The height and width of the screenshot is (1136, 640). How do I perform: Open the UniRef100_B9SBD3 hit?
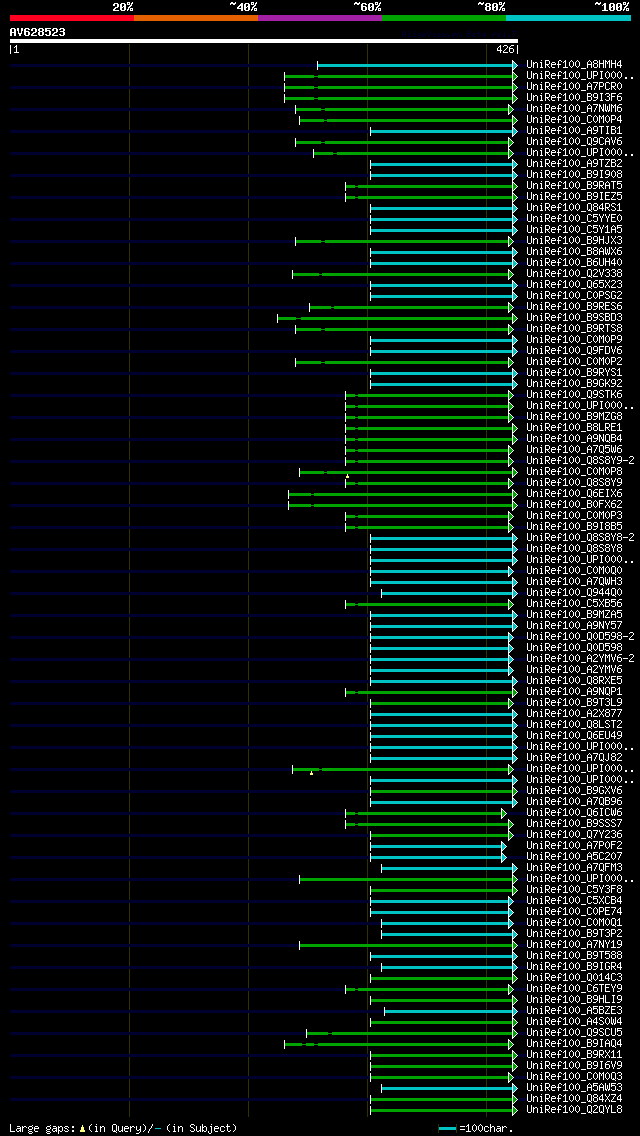[x=574, y=318]
